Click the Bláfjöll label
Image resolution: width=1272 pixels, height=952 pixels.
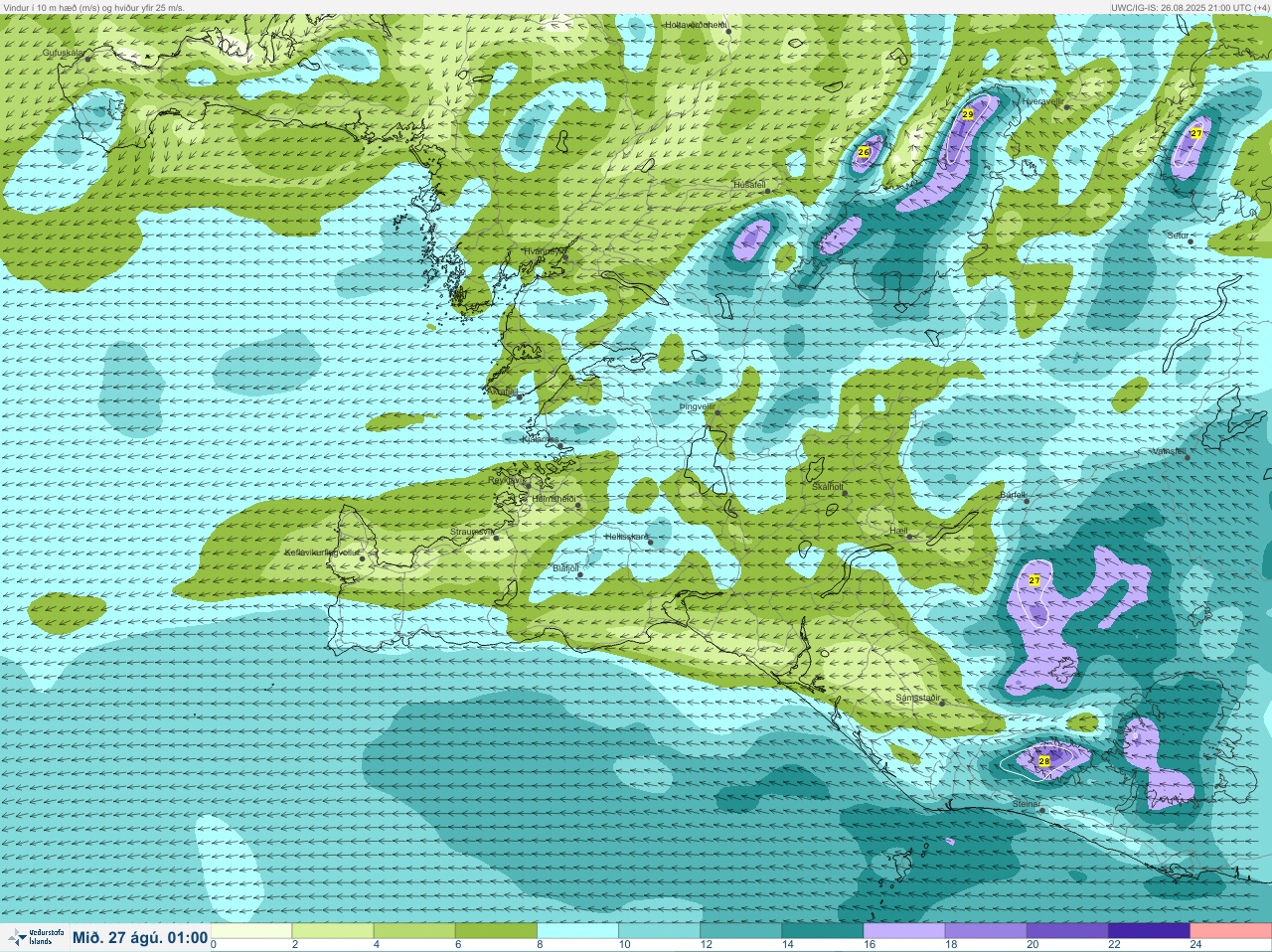[565, 568]
